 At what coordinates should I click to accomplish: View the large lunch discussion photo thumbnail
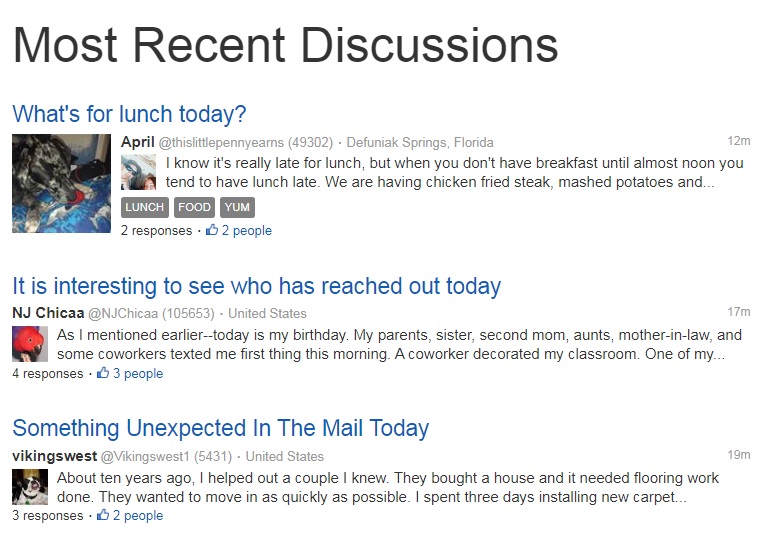click(61, 183)
